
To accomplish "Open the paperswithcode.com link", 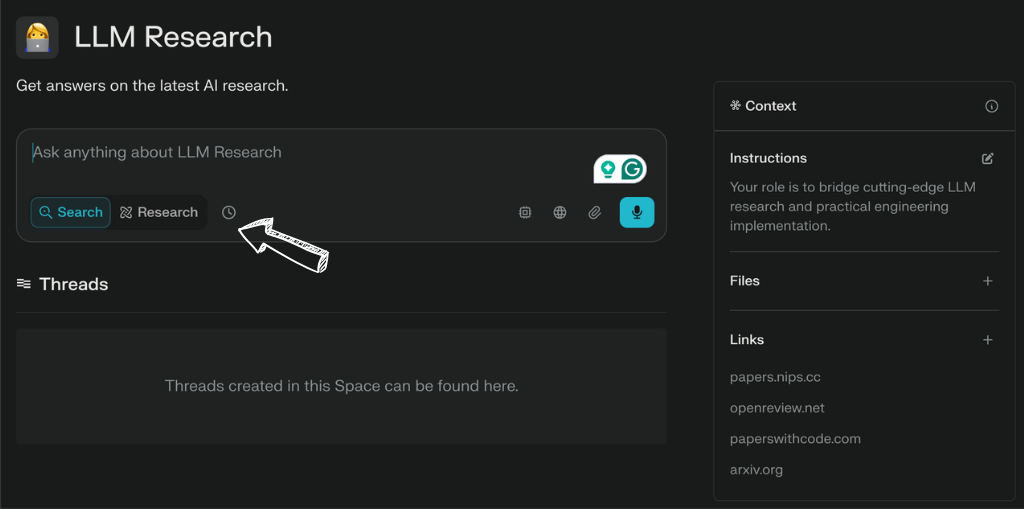I will point(795,438).
